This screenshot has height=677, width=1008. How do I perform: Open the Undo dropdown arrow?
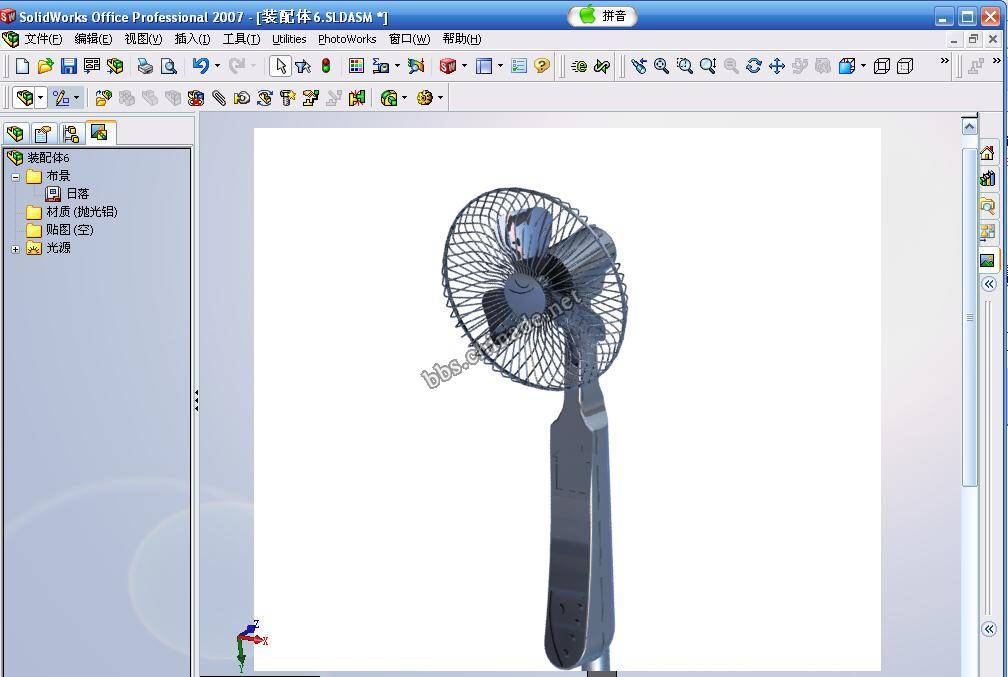217,66
